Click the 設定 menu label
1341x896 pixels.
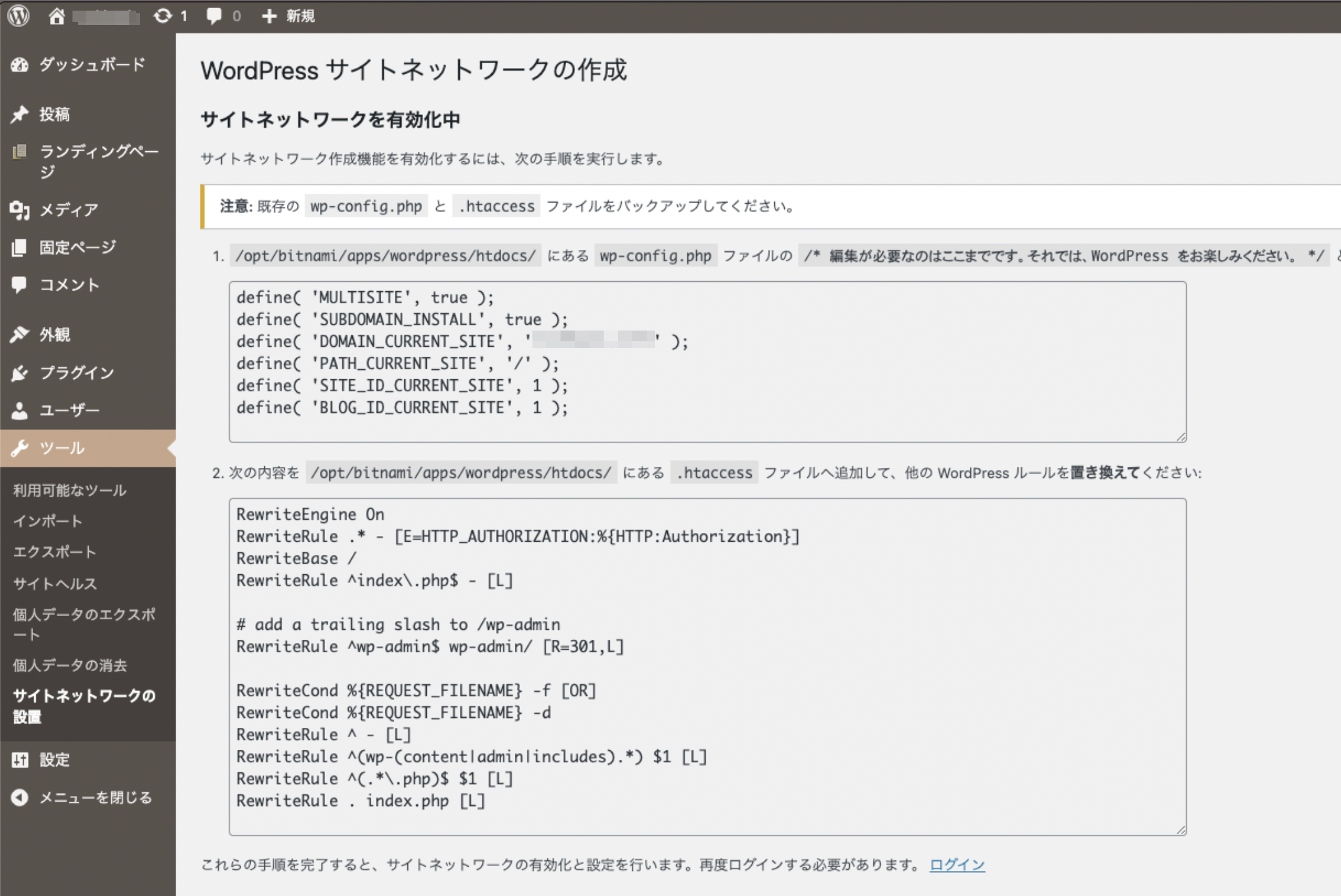[x=55, y=760]
